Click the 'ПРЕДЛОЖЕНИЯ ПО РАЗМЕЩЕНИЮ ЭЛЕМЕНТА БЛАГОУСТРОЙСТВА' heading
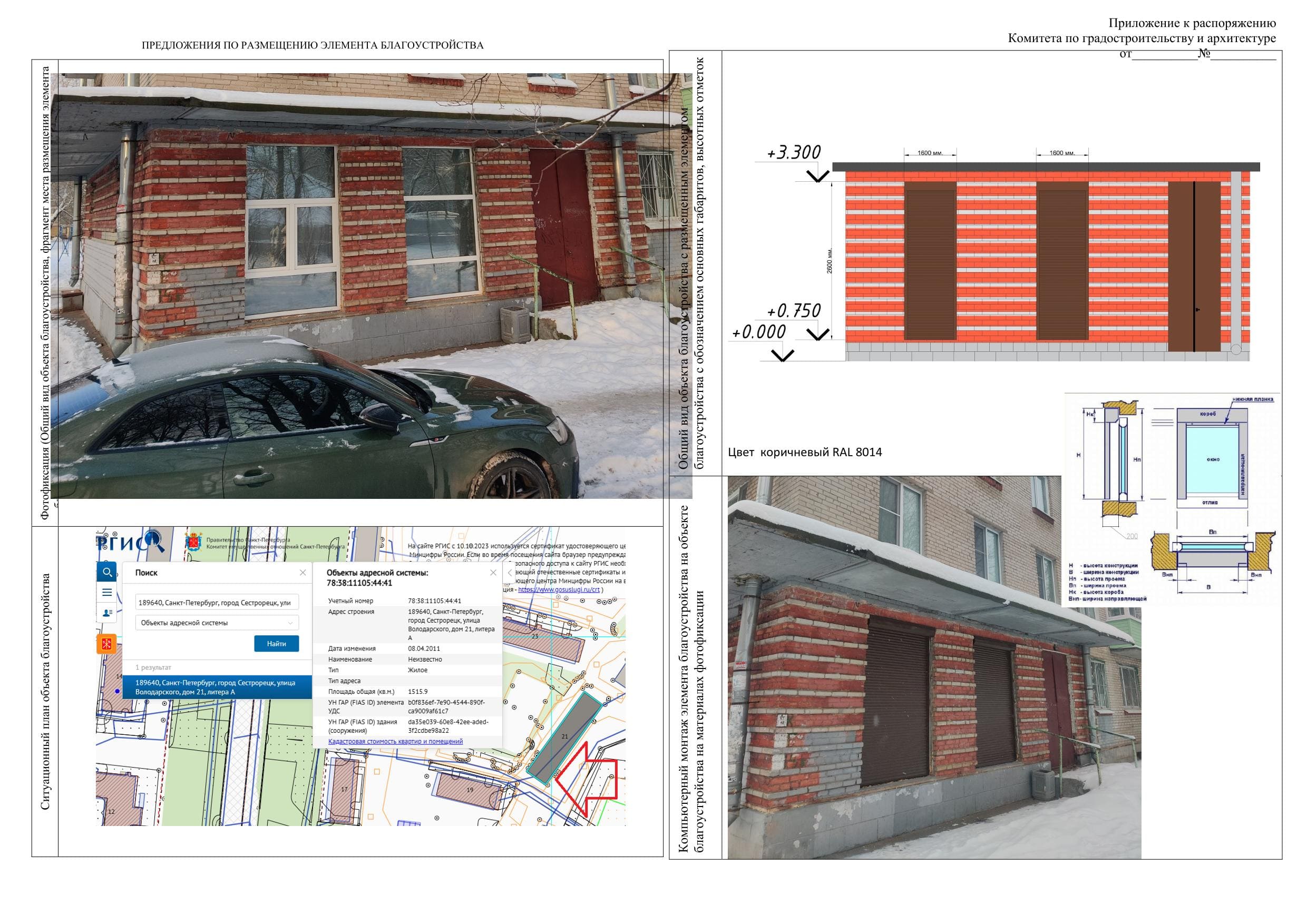 click(x=313, y=45)
